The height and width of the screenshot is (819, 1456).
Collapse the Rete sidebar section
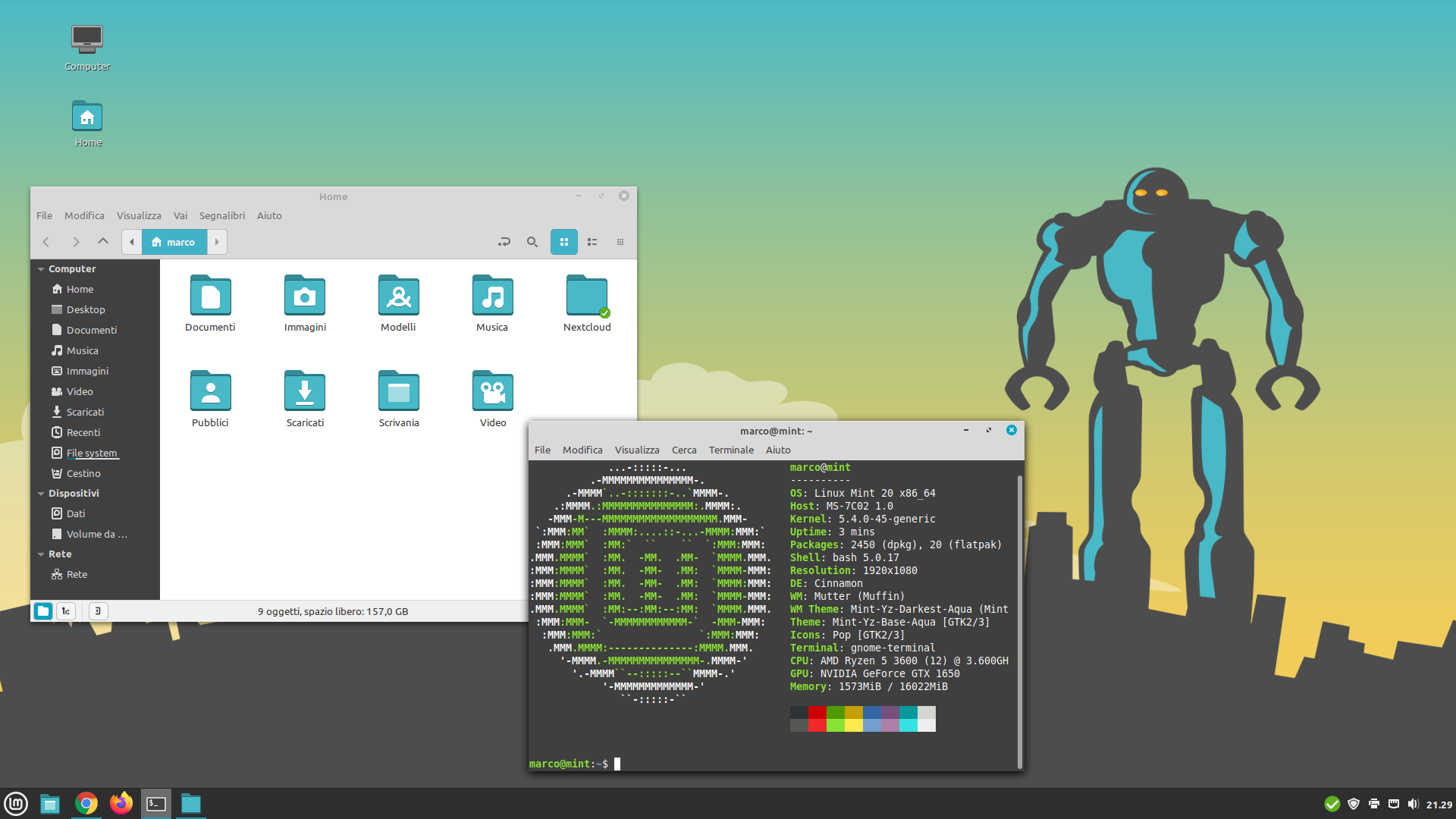pyautogui.click(x=41, y=554)
